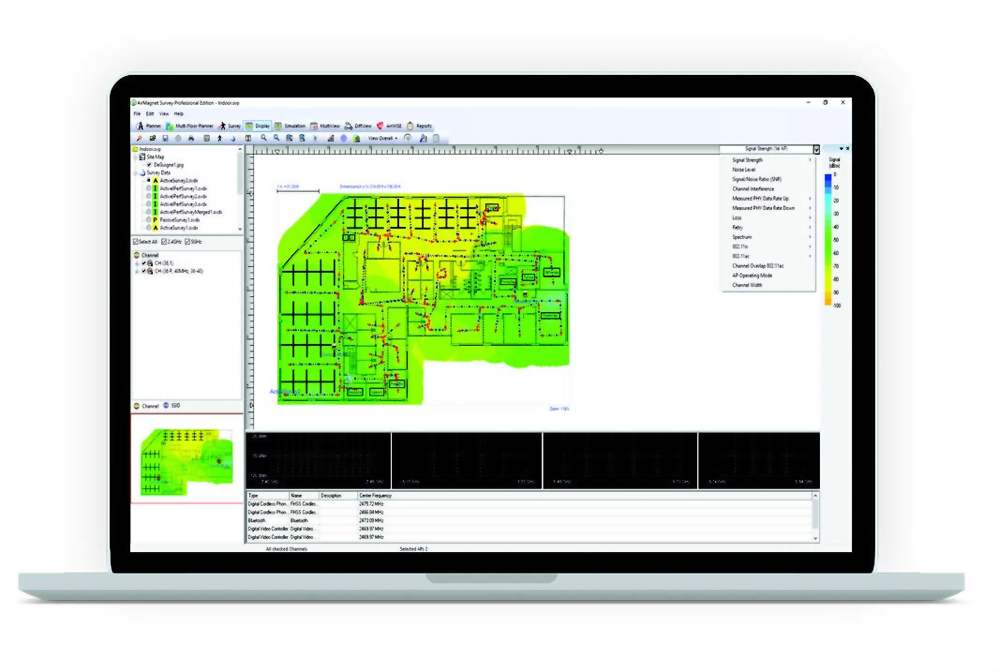Click the signal strength color legend bar
Viewport: 999px width, 672px height.
pos(828,238)
